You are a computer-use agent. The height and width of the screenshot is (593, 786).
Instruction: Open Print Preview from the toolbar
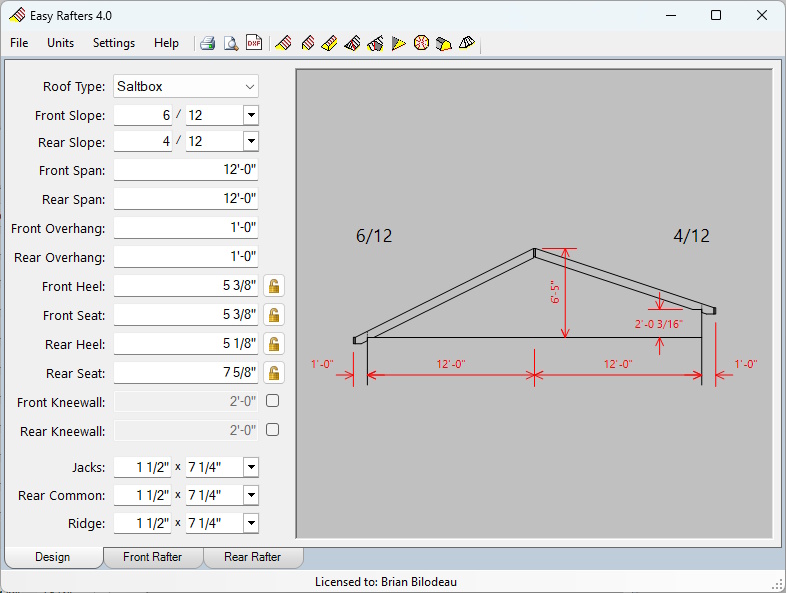[231, 43]
